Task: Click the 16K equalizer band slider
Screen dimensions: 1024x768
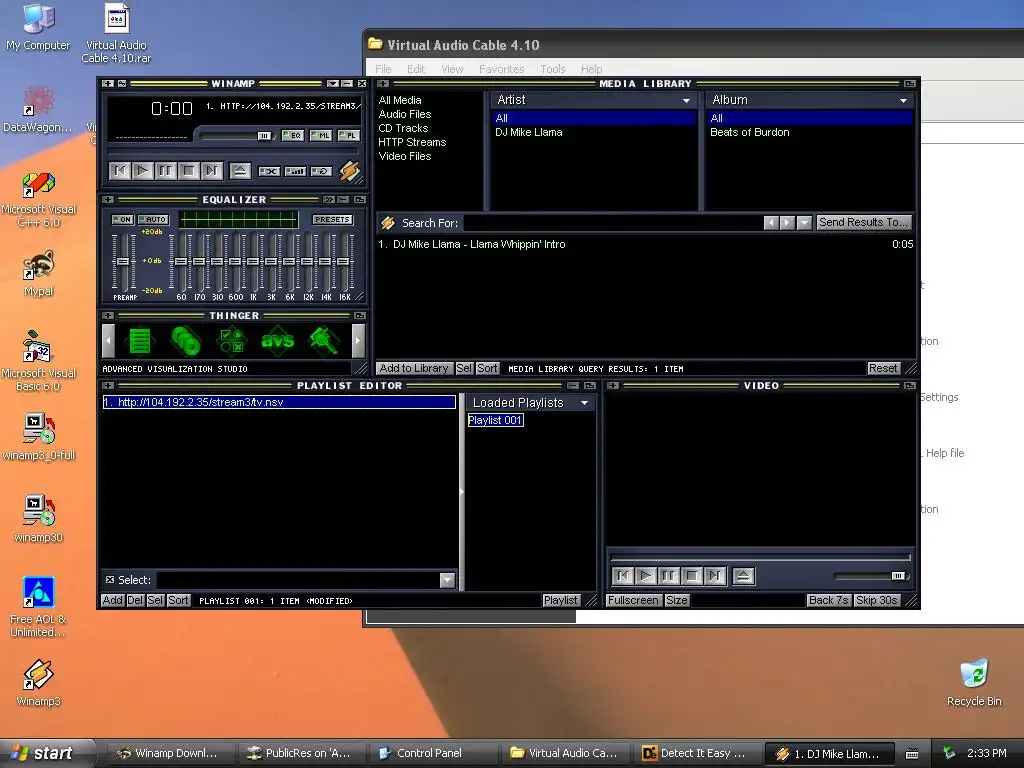Action: (x=344, y=262)
